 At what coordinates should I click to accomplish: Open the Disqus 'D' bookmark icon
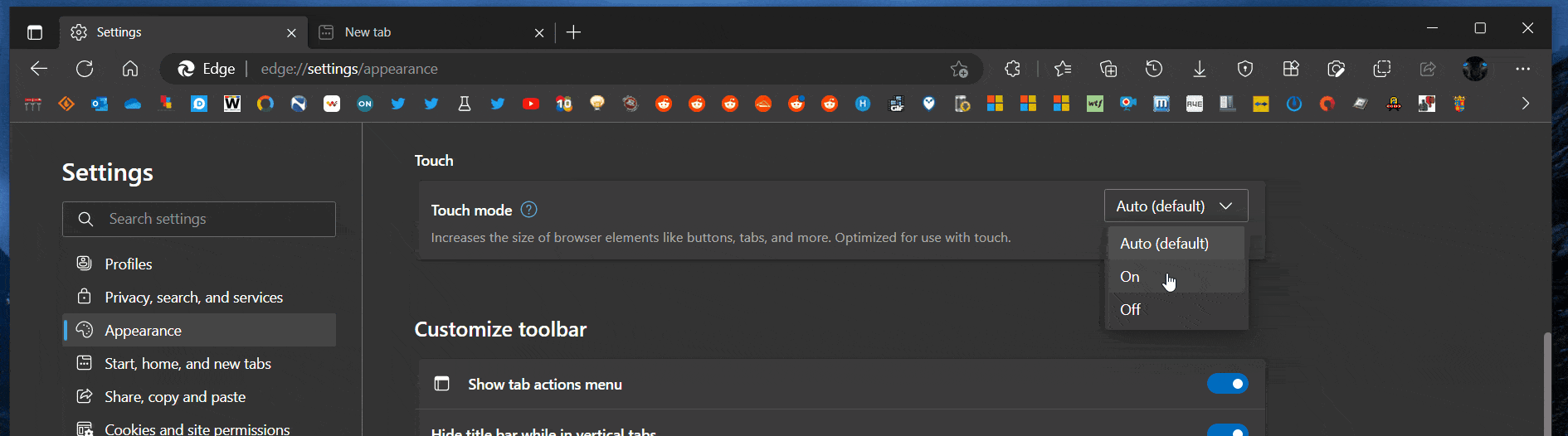tap(199, 104)
